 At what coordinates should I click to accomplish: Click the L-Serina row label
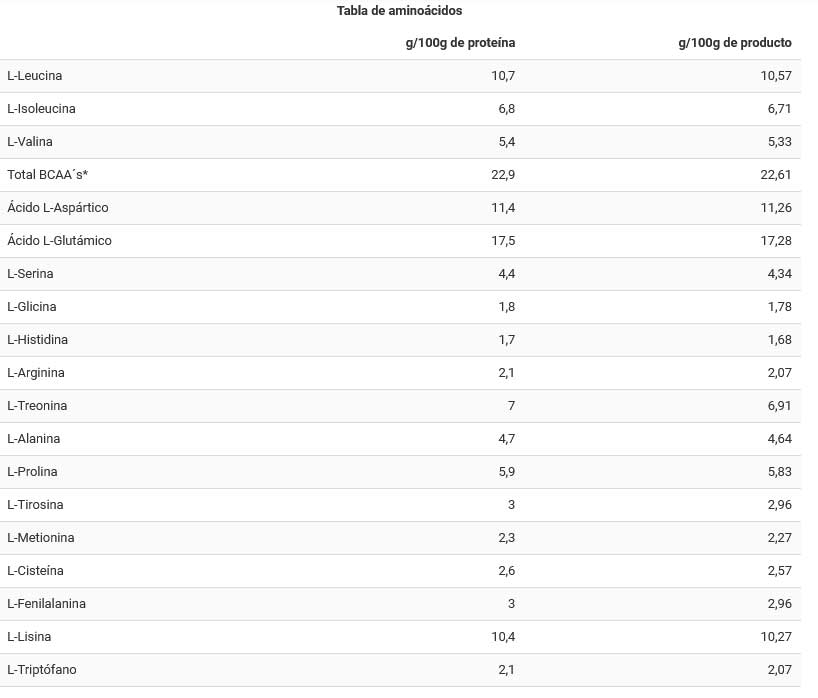(x=30, y=274)
